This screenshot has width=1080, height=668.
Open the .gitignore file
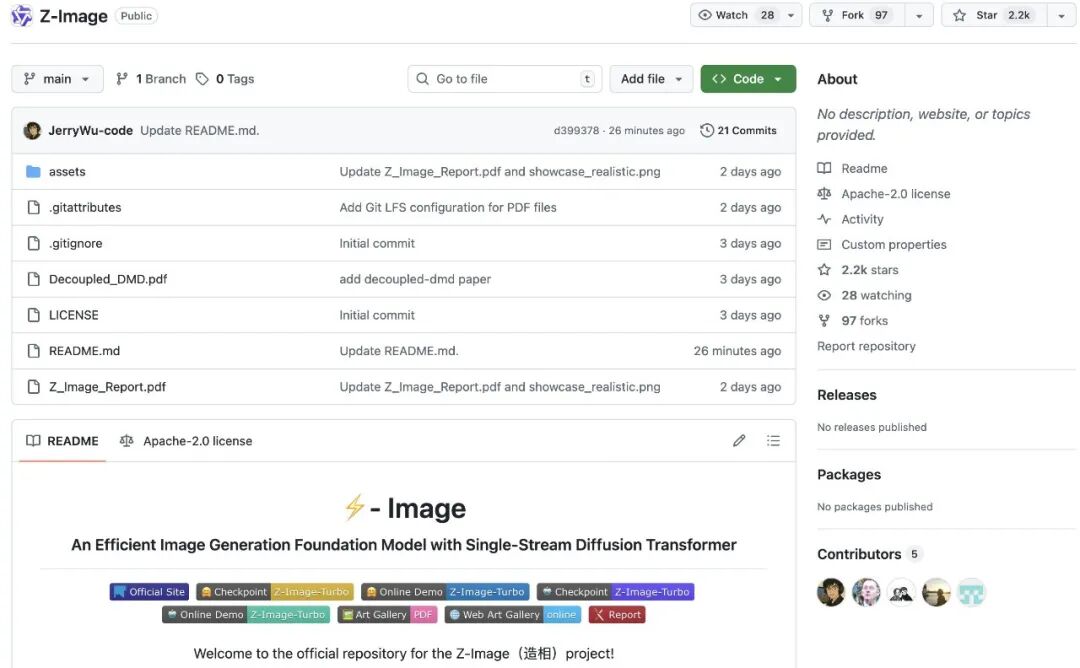coord(76,243)
